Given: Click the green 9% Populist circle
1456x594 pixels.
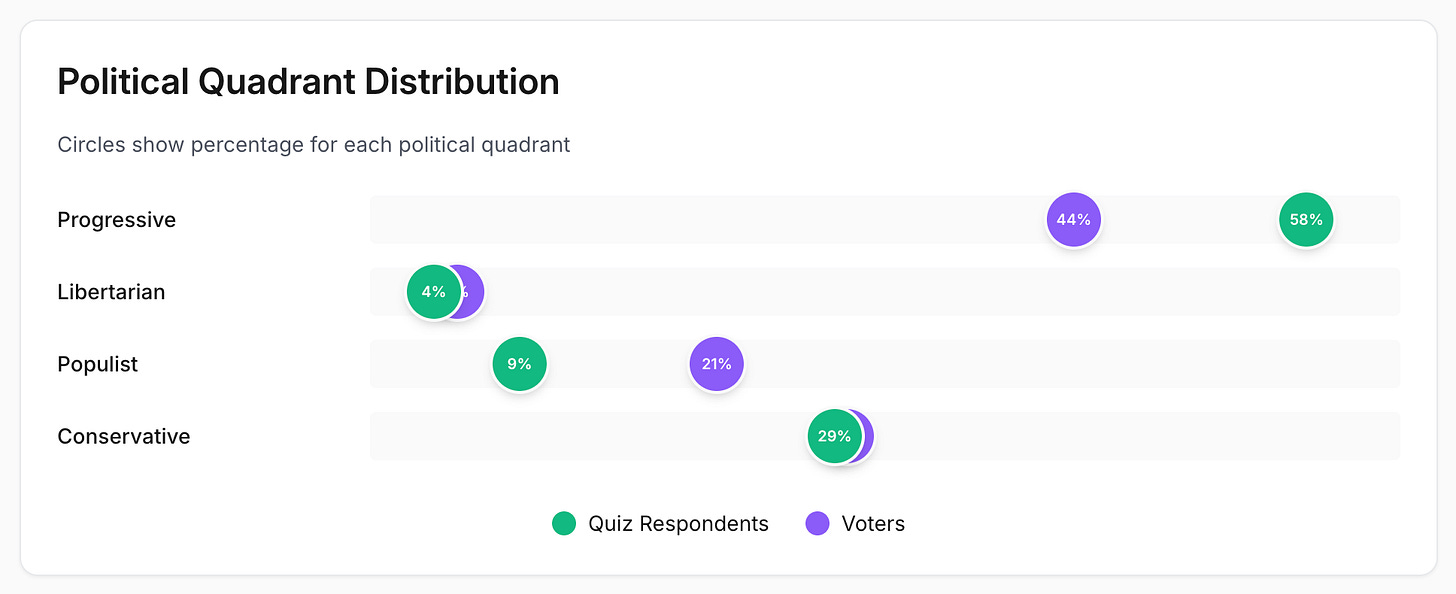Looking at the screenshot, I should pyautogui.click(x=519, y=364).
